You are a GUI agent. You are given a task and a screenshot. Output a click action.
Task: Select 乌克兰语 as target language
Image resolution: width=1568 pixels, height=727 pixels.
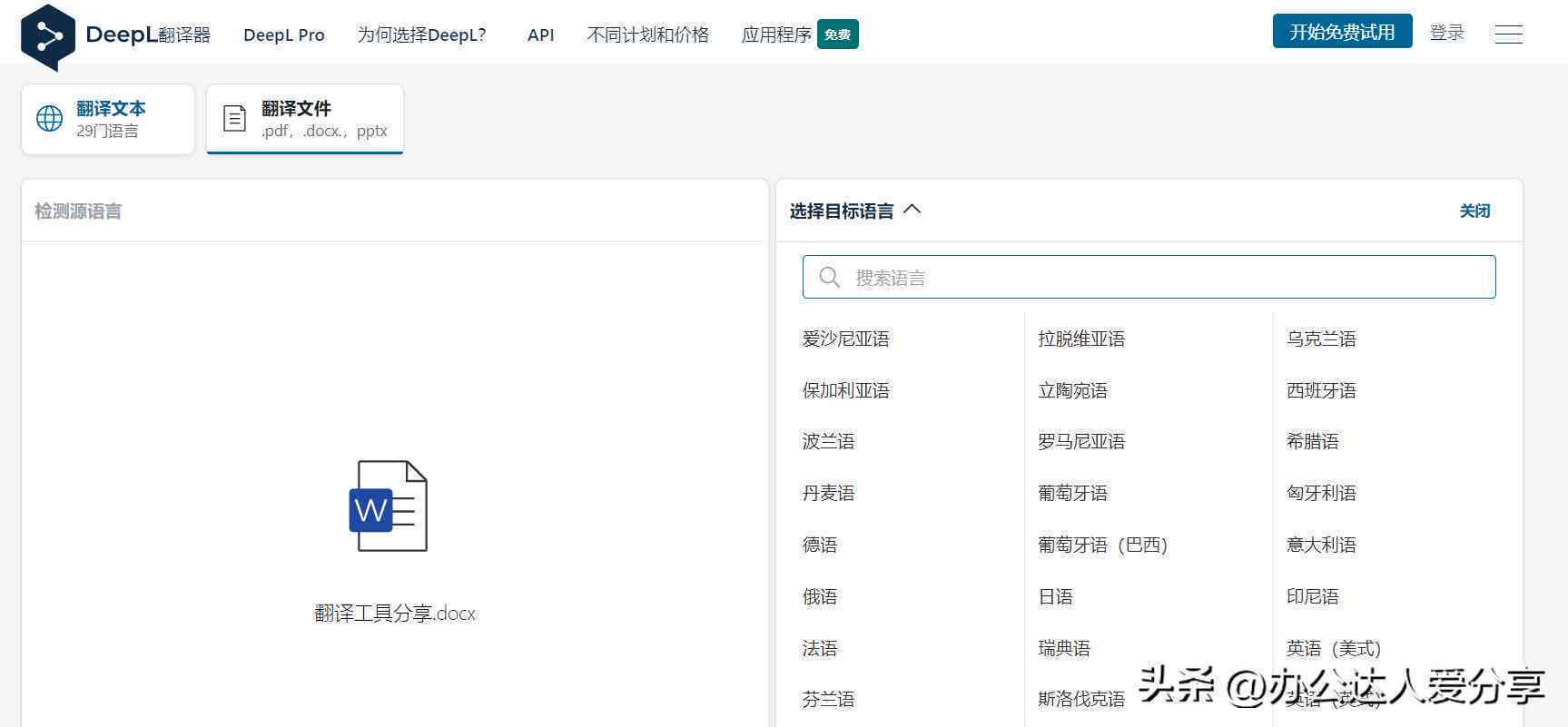[x=1321, y=339]
